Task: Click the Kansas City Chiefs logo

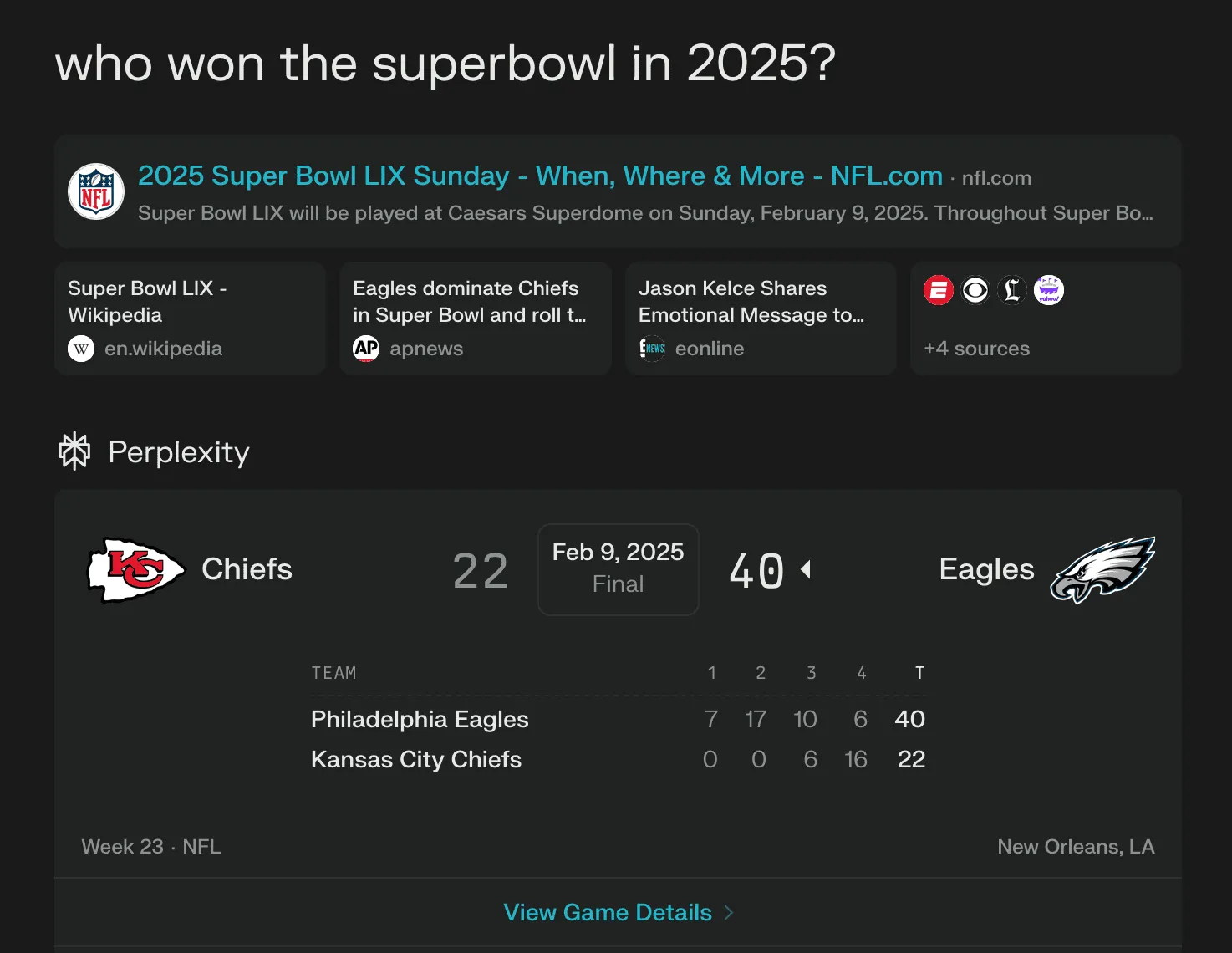Action: point(135,569)
